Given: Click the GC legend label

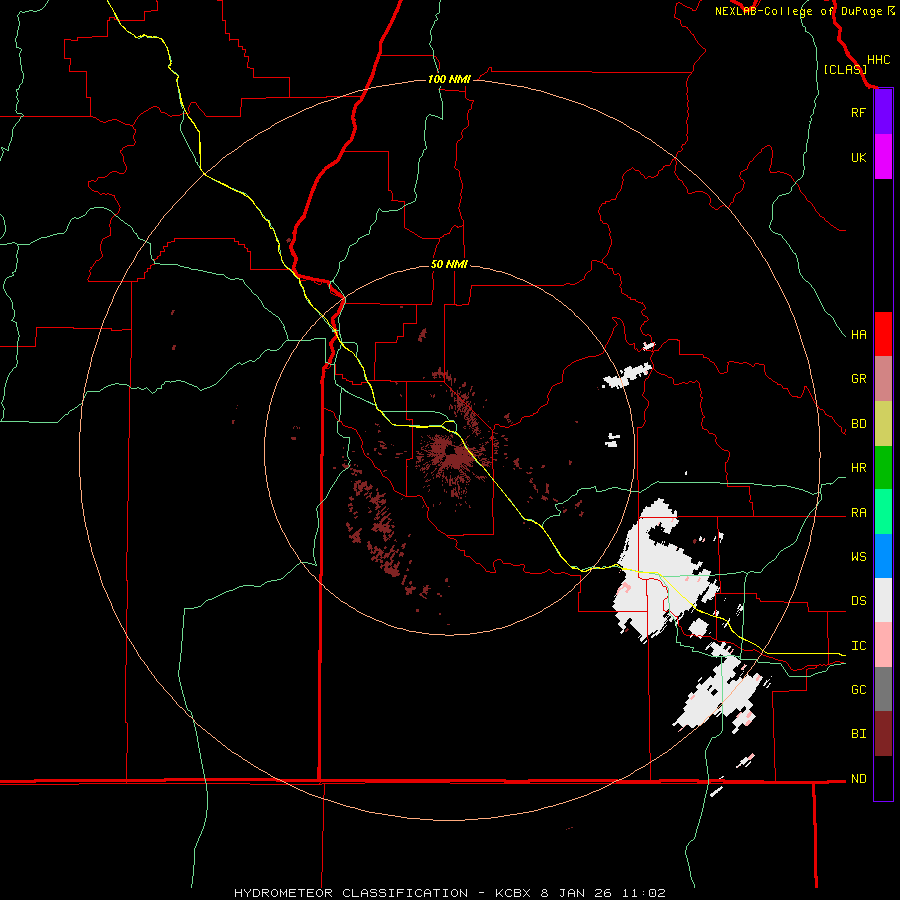Looking at the screenshot, I should (858, 690).
